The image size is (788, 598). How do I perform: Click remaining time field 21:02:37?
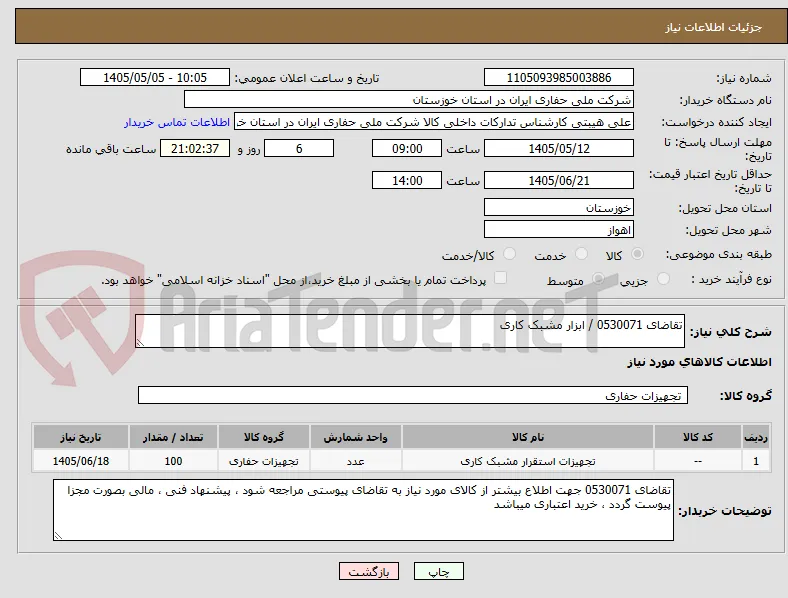click(x=195, y=148)
